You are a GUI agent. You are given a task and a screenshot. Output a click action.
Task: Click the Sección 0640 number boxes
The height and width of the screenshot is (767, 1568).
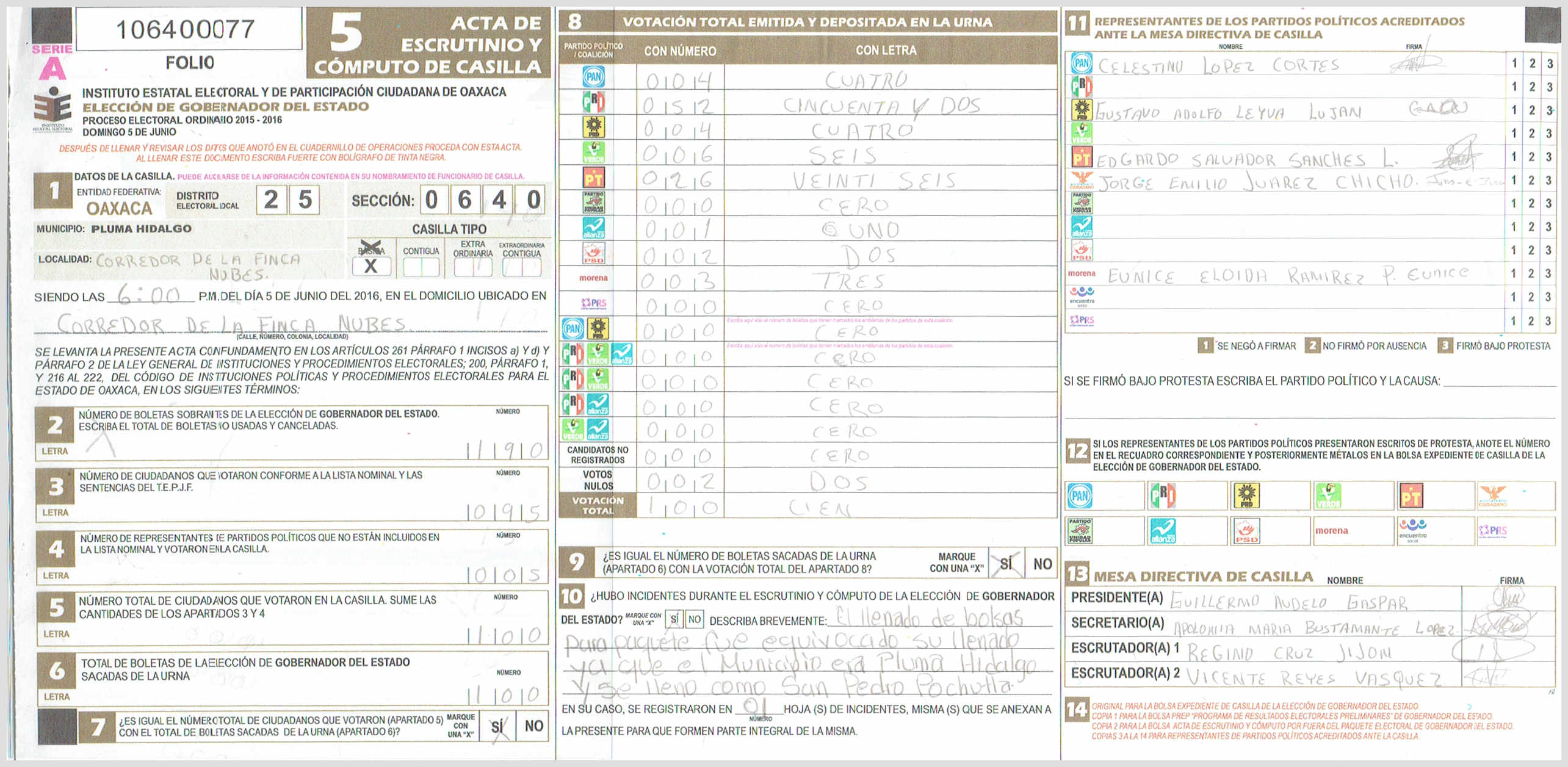(482, 200)
